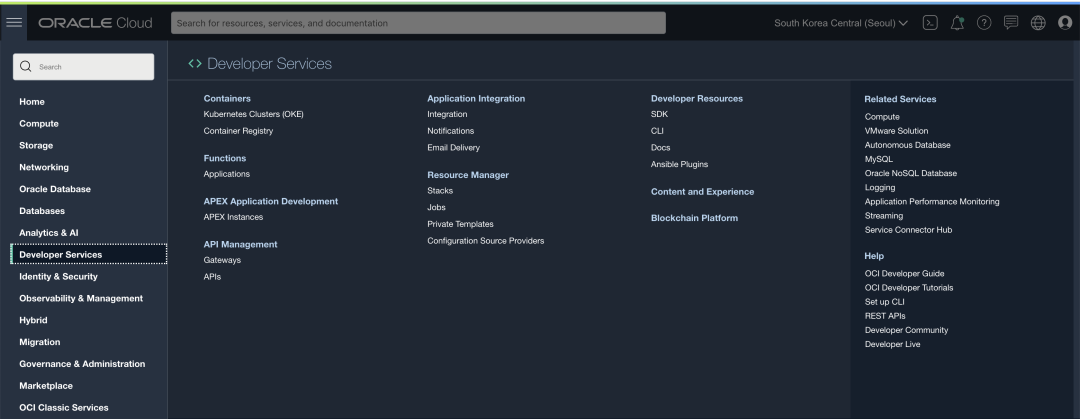
Task: Select Analytics & AI in the sidebar
Action: pyautogui.click(x=49, y=233)
